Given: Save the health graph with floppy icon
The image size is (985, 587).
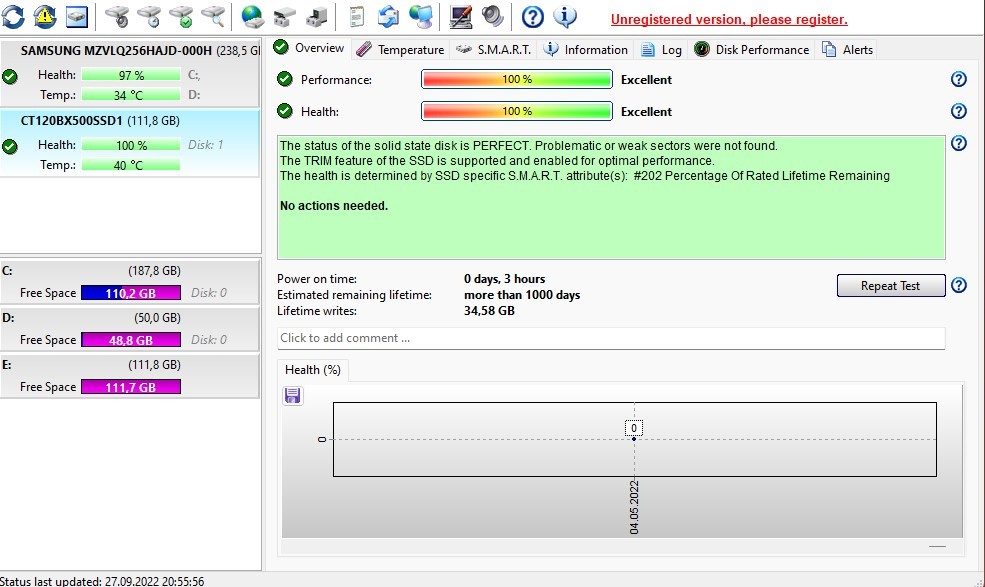Looking at the screenshot, I should [x=293, y=395].
